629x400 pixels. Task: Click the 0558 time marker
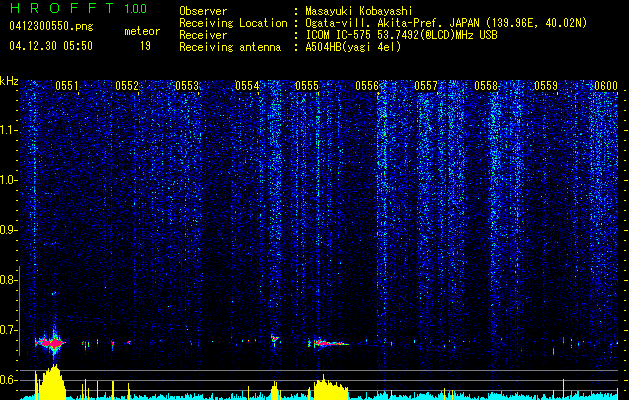pyautogui.click(x=486, y=85)
